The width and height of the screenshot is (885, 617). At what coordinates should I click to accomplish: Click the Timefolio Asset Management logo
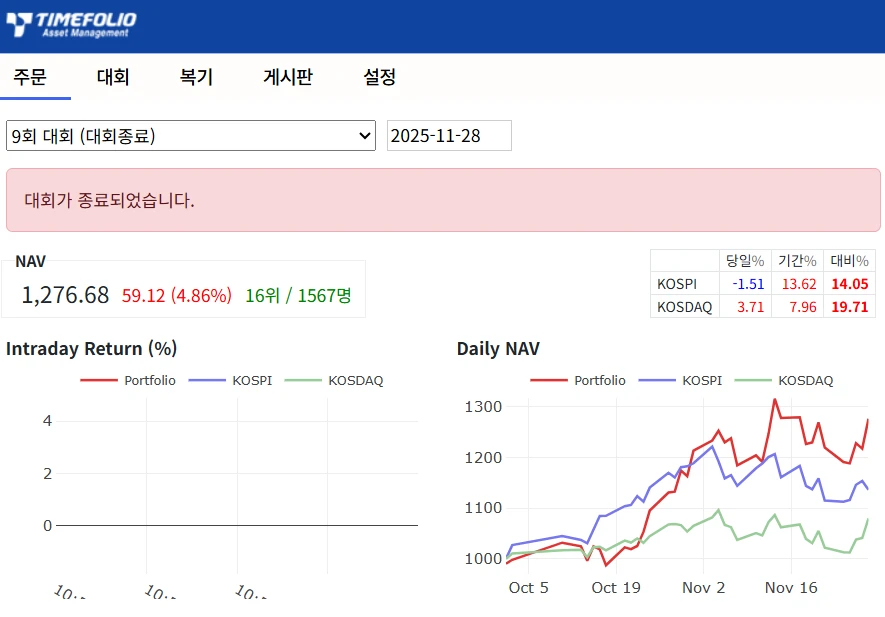tap(71, 24)
